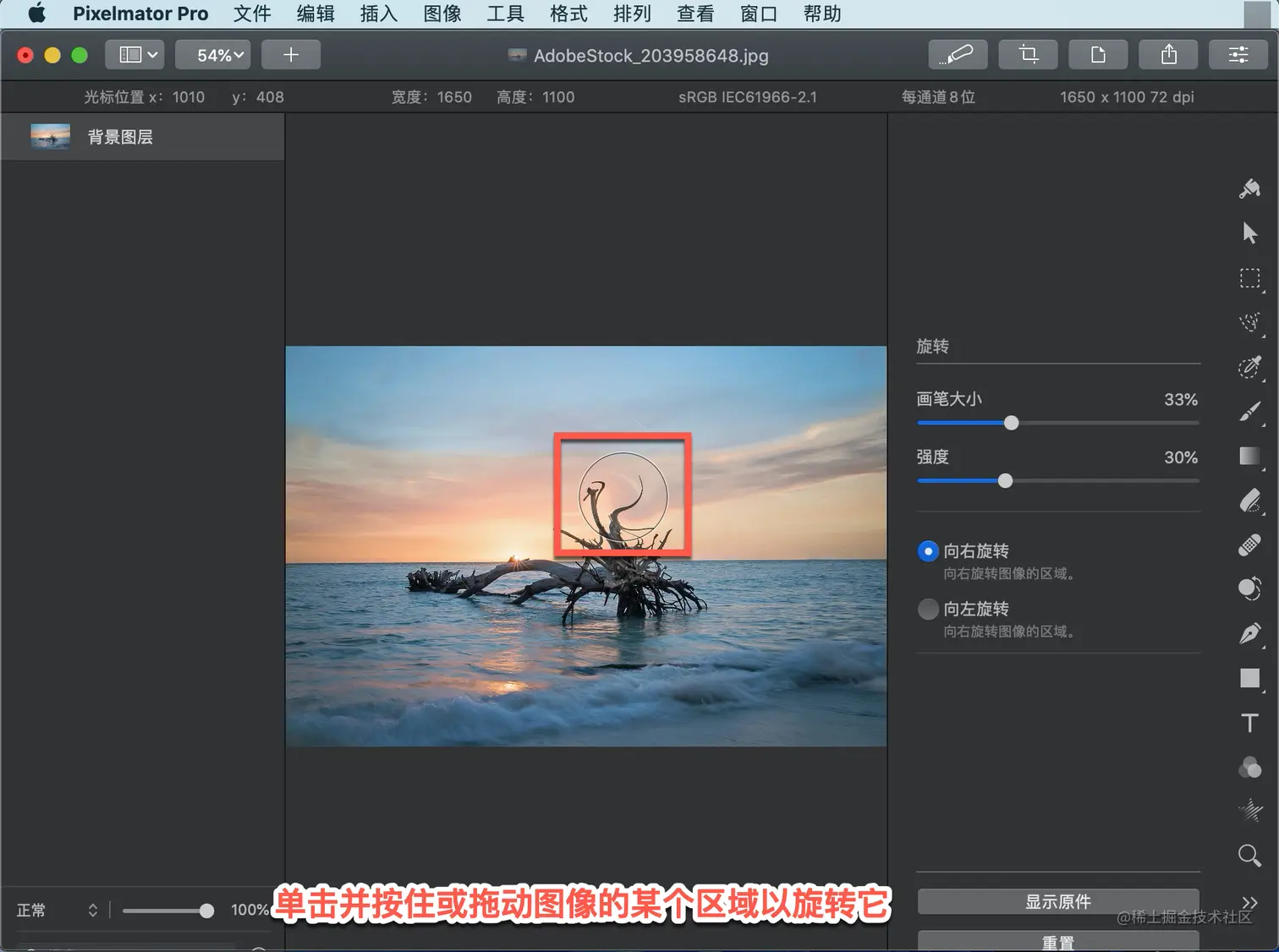
Task: Select the 向左旋转 radio option
Action: coord(928,609)
